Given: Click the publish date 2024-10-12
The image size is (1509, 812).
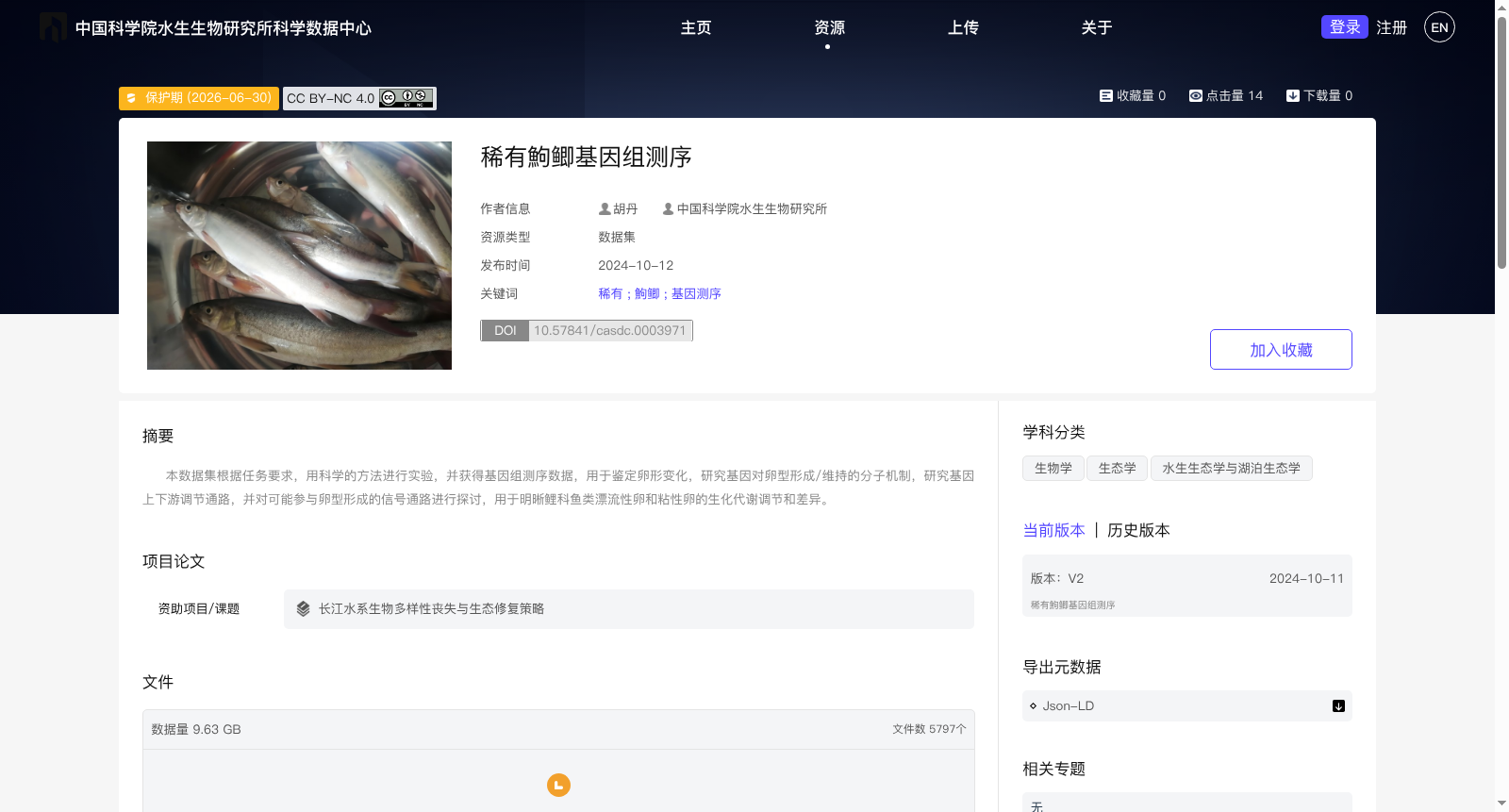Looking at the screenshot, I should point(636,265).
